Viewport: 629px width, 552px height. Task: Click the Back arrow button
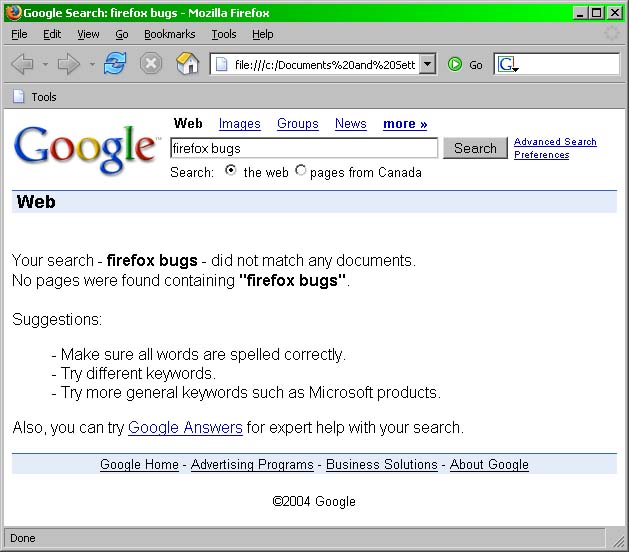coord(22,64)
